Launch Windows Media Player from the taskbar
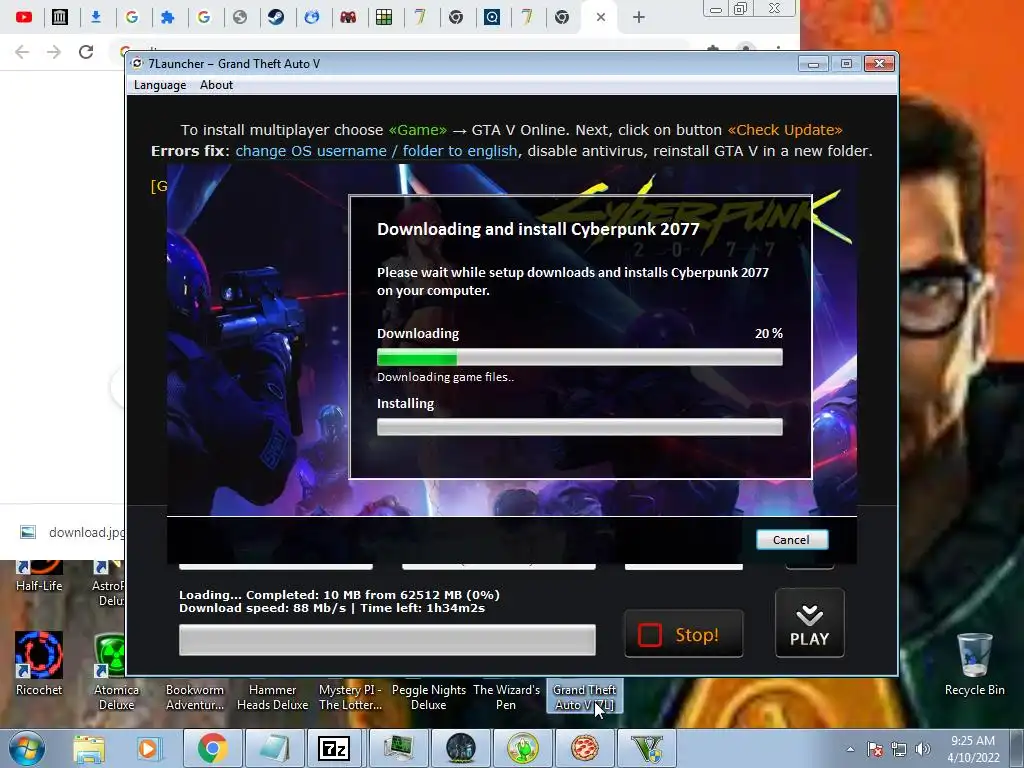The width and height of the screenshot is (1024, 768). [x=148, y=749]
